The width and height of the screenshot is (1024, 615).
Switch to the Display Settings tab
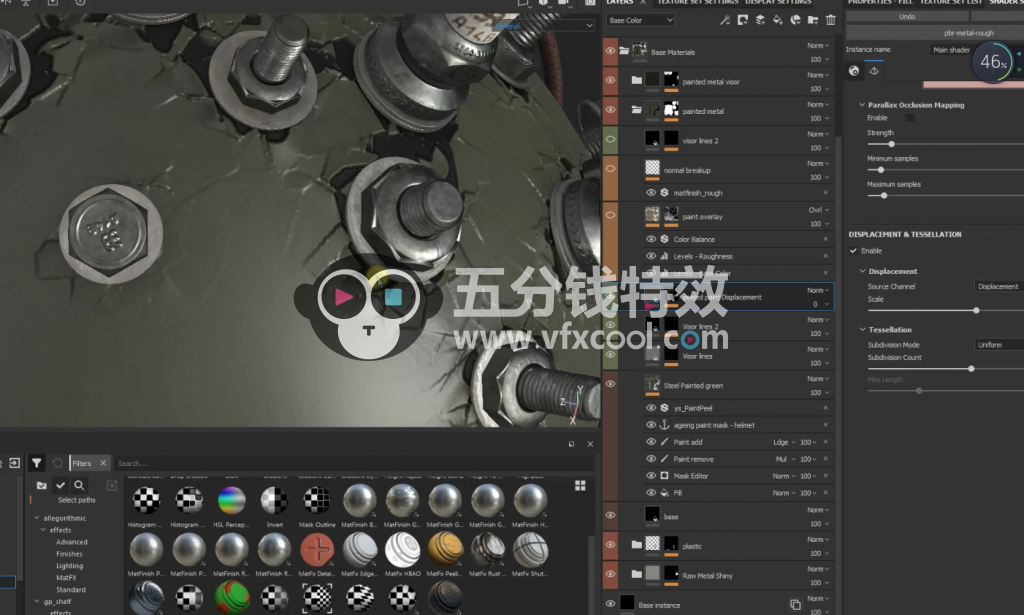point(778,3)
